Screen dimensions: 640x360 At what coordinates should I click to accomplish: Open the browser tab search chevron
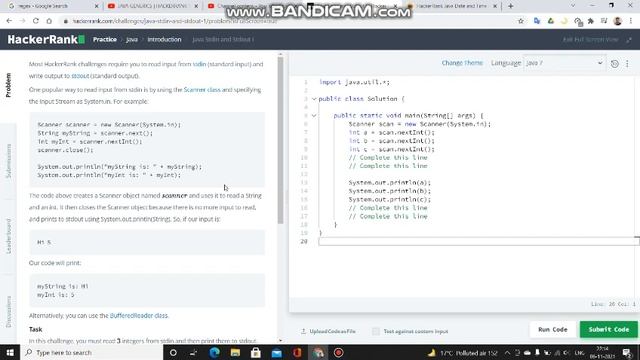[x=573, y=6]
